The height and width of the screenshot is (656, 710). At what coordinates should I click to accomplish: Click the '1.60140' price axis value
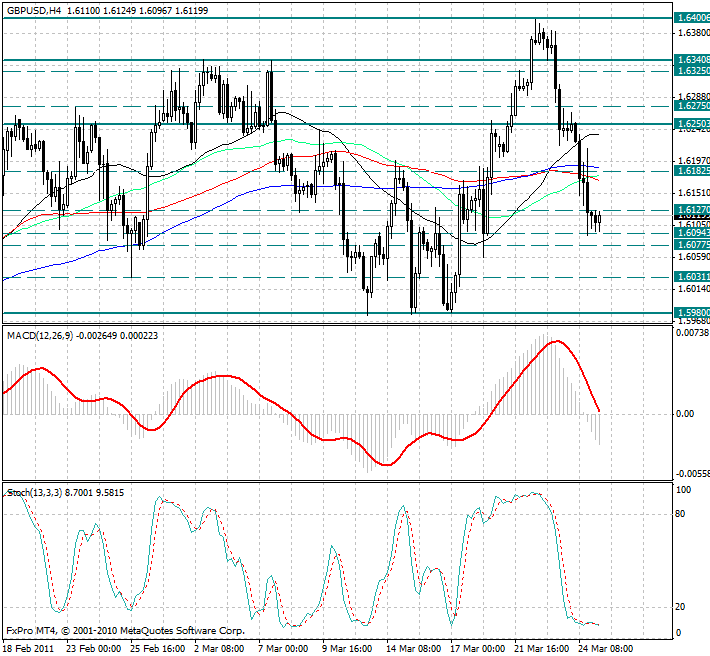click(x=694, y=288)
